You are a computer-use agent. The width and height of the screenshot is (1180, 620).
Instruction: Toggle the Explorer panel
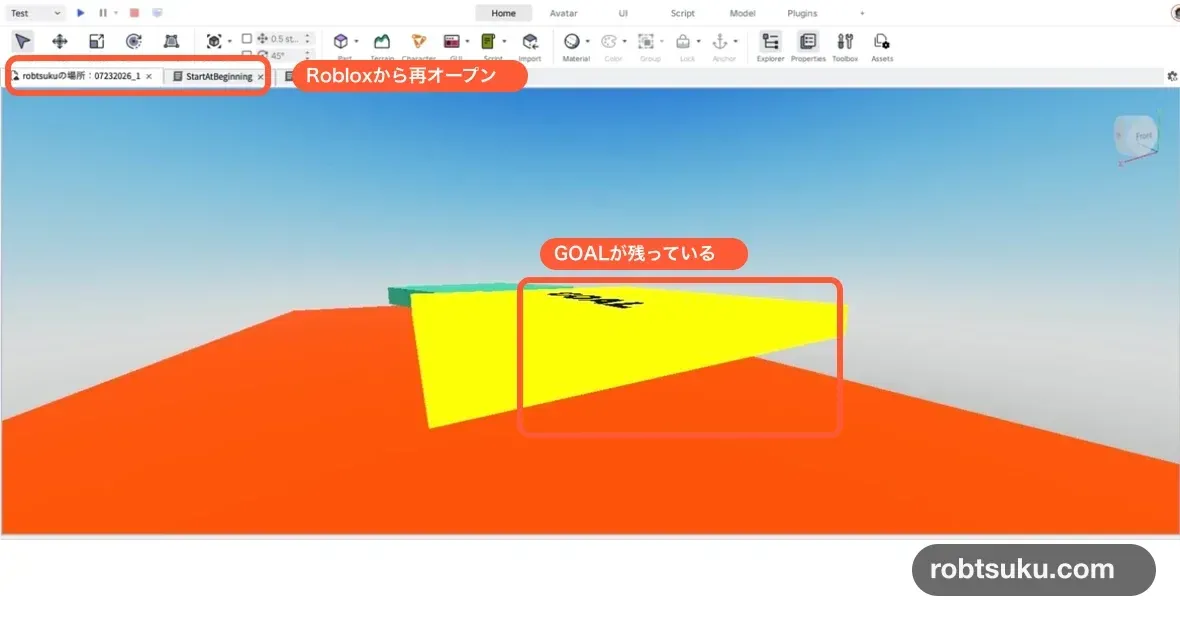click(770, 41)
